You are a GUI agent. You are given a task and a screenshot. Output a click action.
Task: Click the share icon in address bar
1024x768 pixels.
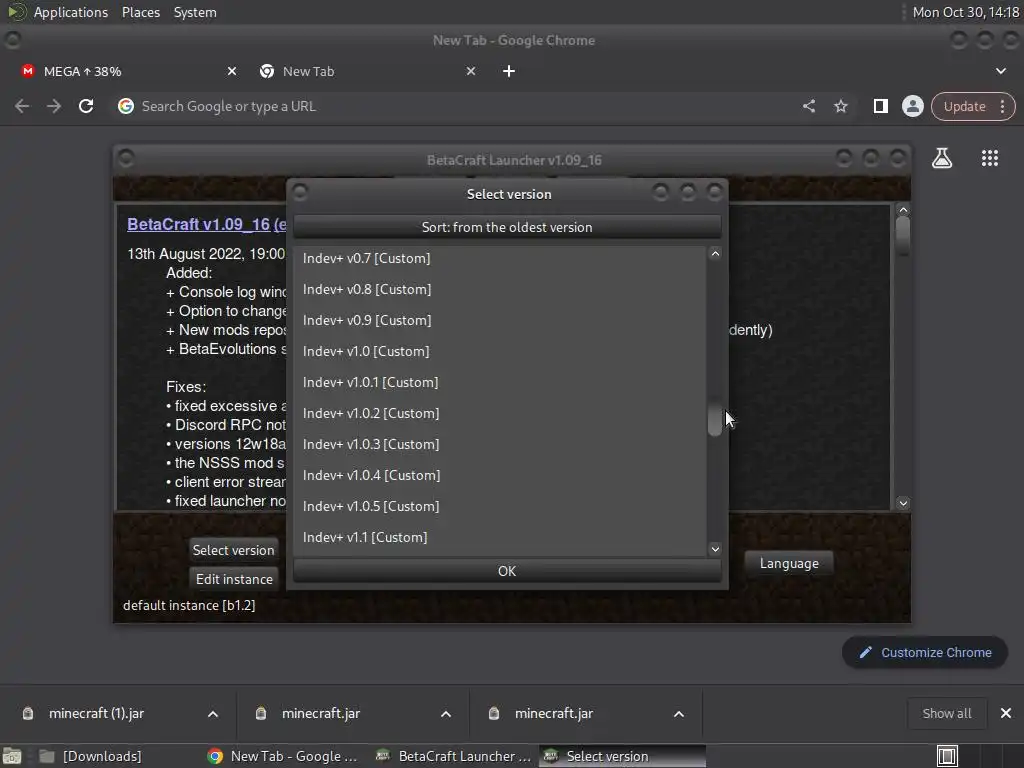[x=808, y=106]
